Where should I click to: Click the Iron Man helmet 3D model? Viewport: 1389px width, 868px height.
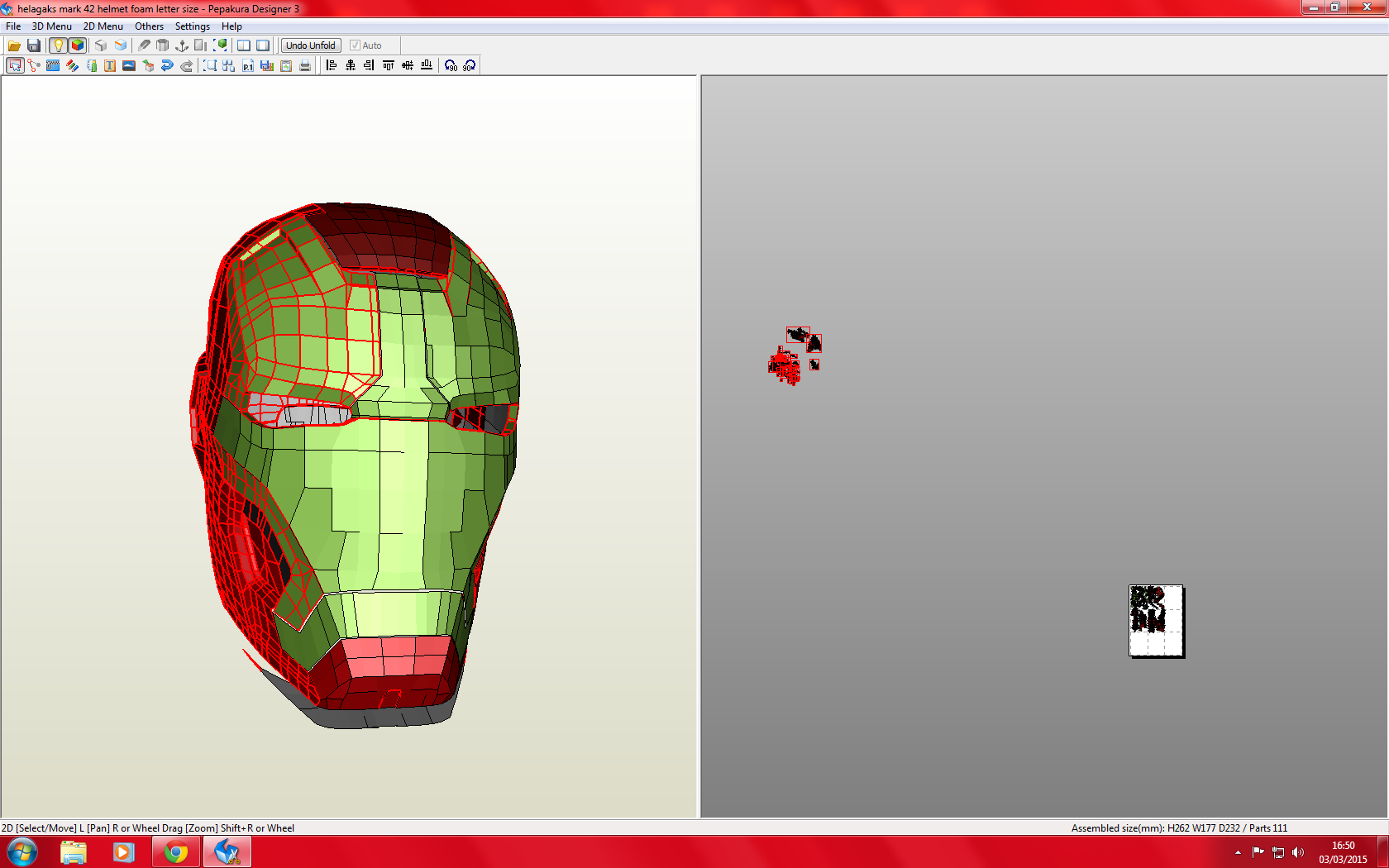pyautogui.click(x=356, y=465)
